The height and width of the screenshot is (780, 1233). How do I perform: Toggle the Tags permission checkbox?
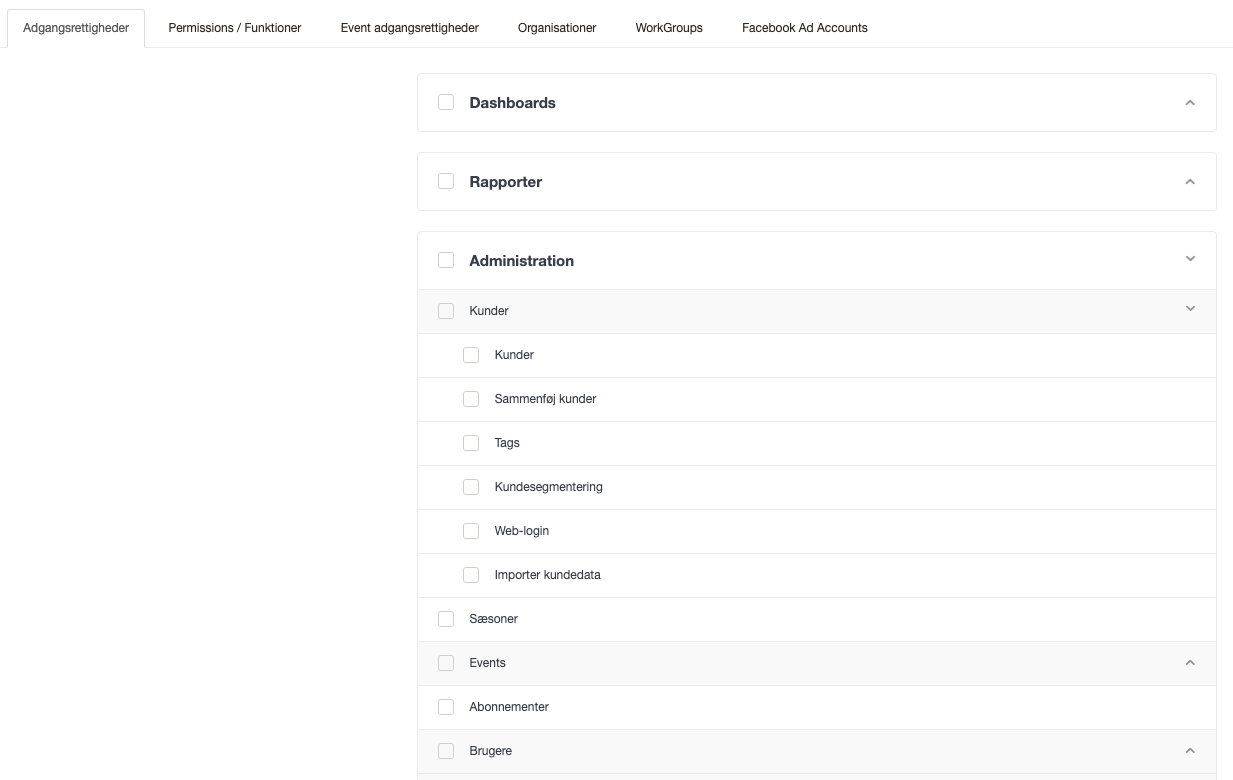[471, 443]
